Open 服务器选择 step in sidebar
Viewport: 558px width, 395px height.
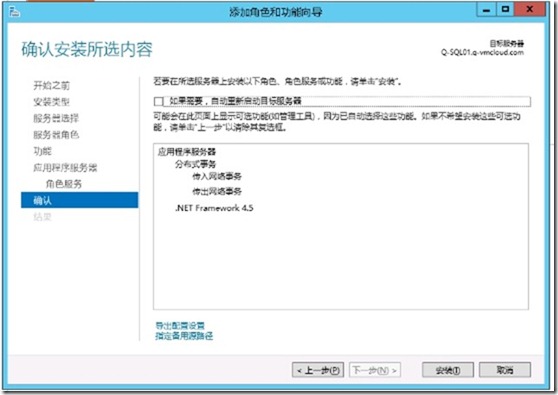coord(56,118)
